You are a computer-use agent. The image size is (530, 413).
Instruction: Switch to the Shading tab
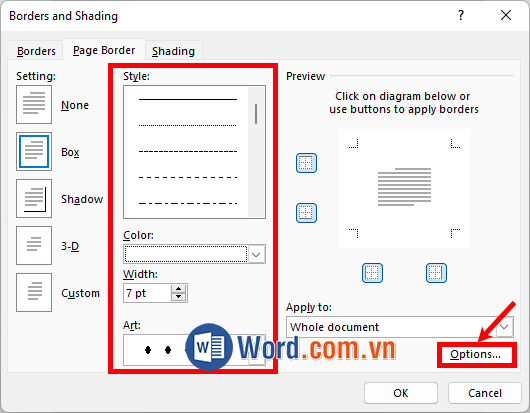click(x=173, y=51)
